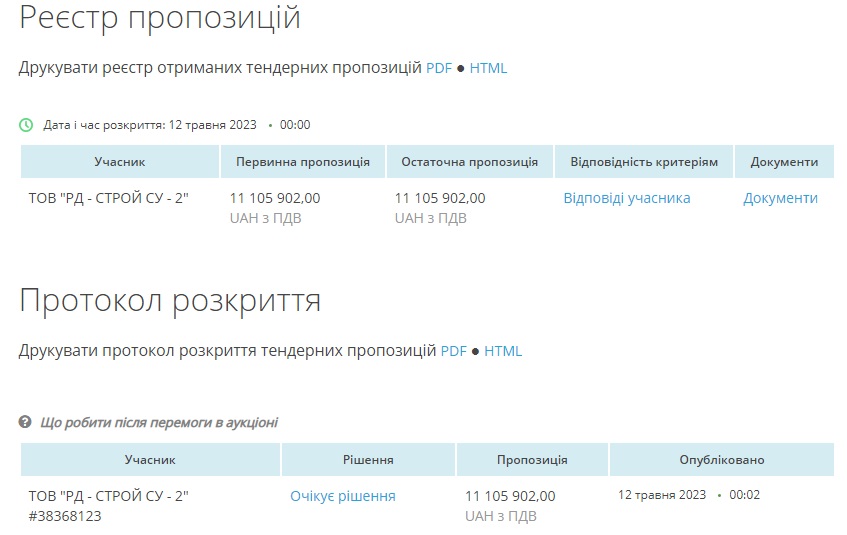This screenshot has height=535, width=847.
Task: Open PDF of the opening protocol
Action: pyautogui.click(x=453, y=351)
